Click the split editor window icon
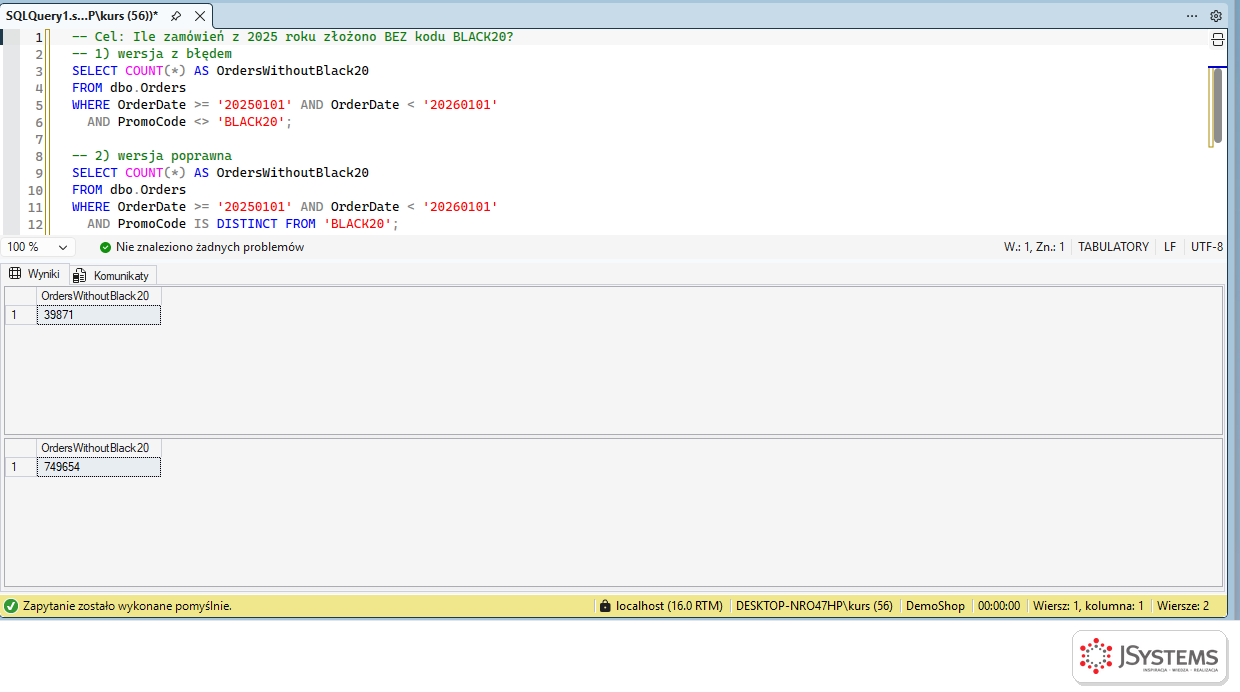This screenshot has width=1240, height=692. pyautogui.click(x=1218, y=40)
